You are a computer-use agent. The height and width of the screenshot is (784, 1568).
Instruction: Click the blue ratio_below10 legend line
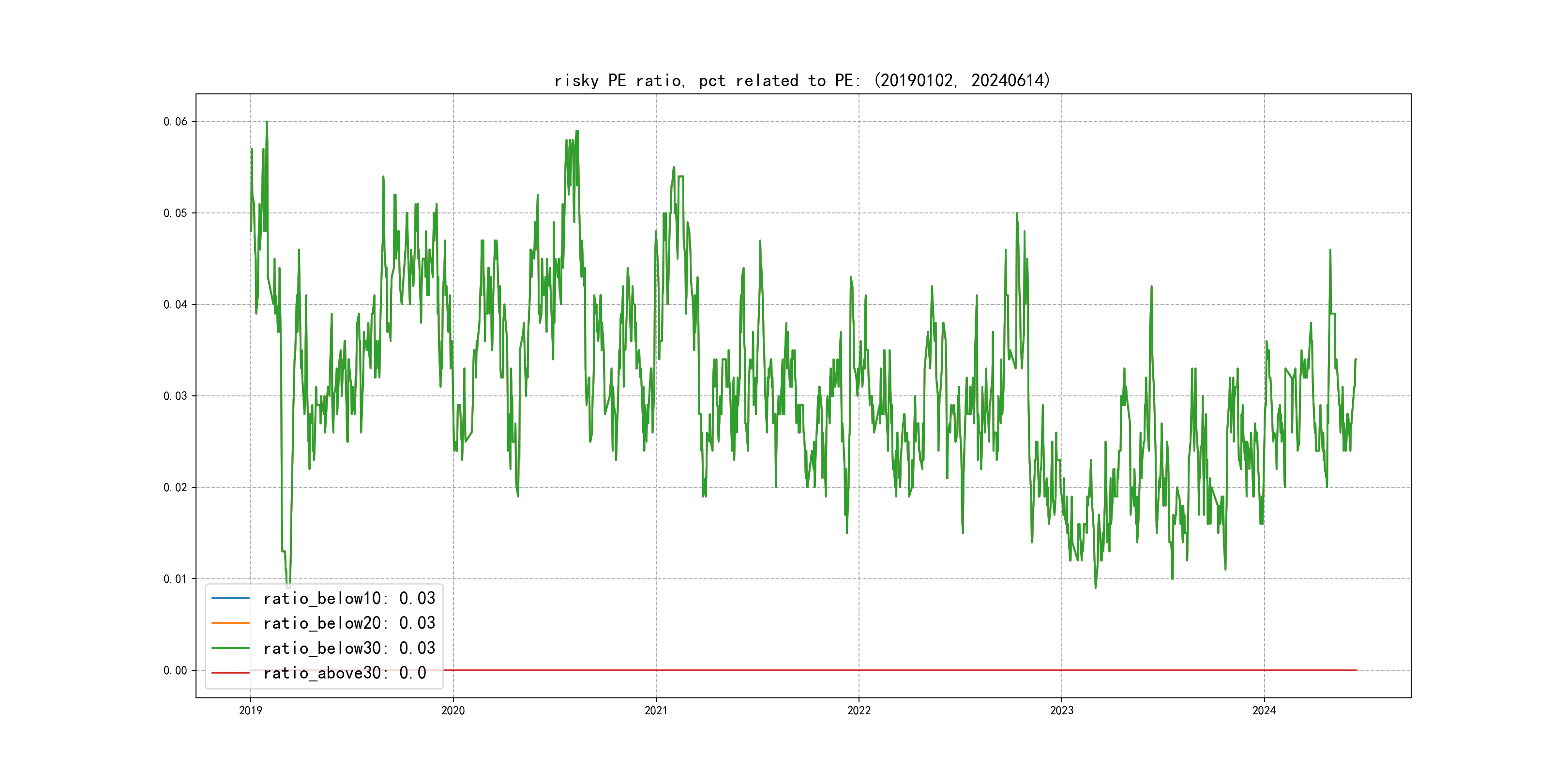(230, 598)
